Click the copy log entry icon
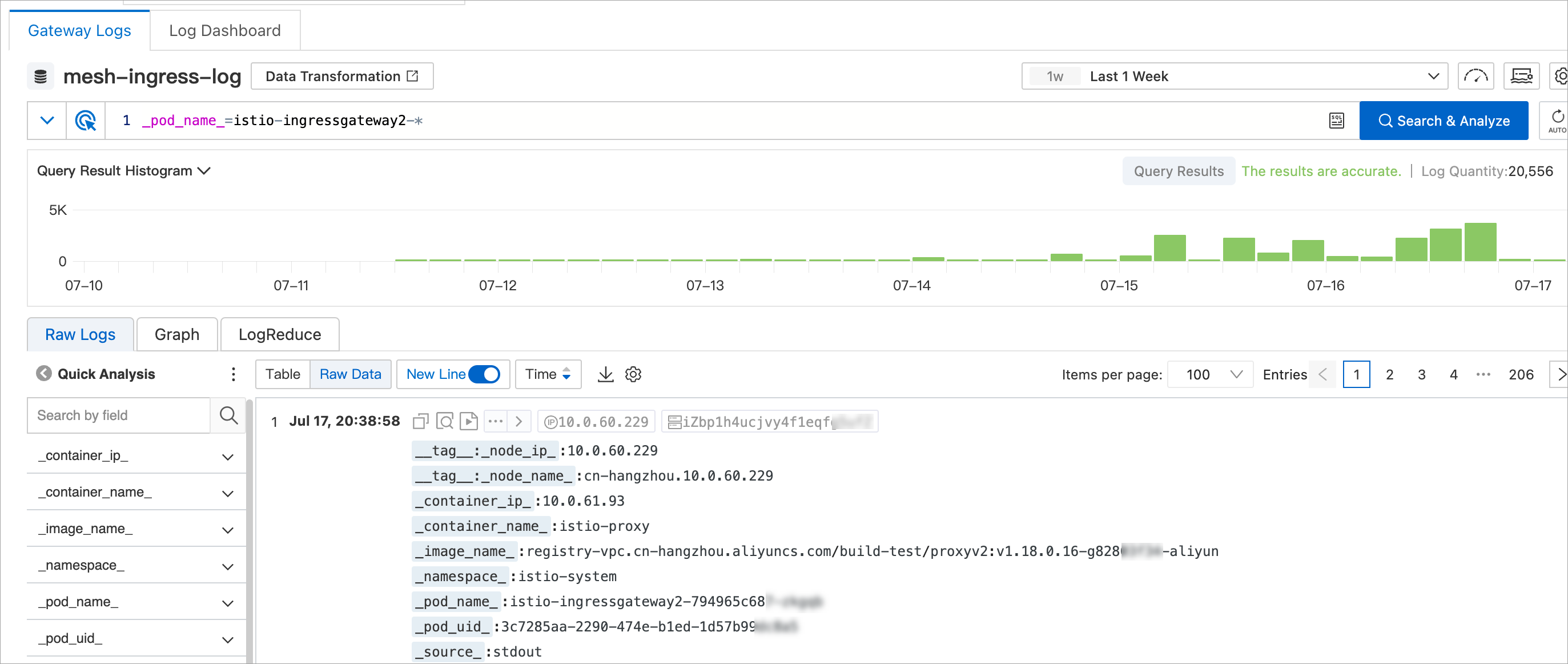1568x664 pixels. click(x=420, y=422)
